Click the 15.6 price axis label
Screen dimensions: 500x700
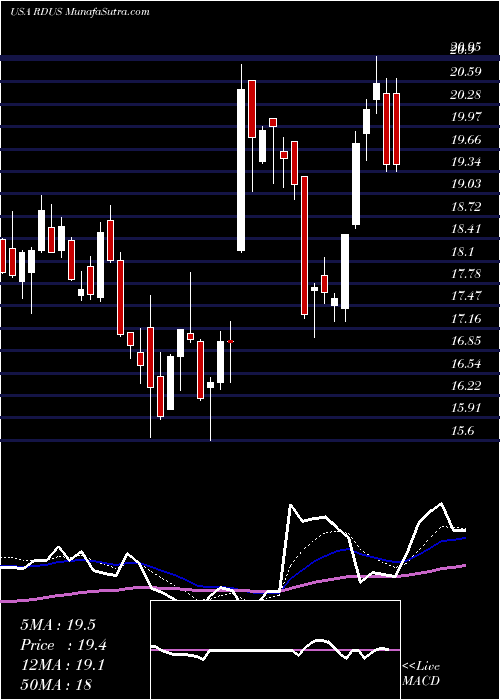point(462,431)
